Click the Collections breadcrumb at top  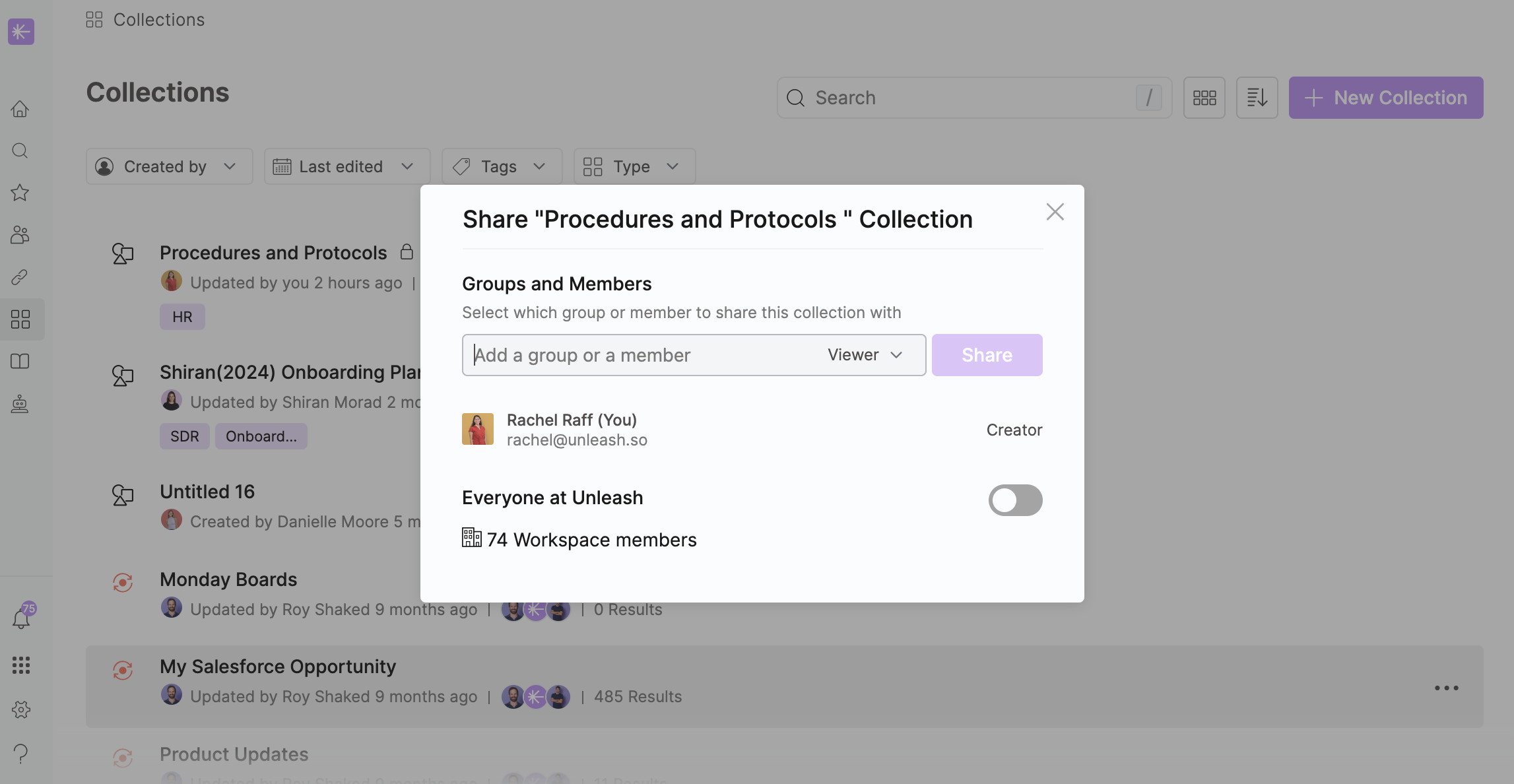pos(145,20)
